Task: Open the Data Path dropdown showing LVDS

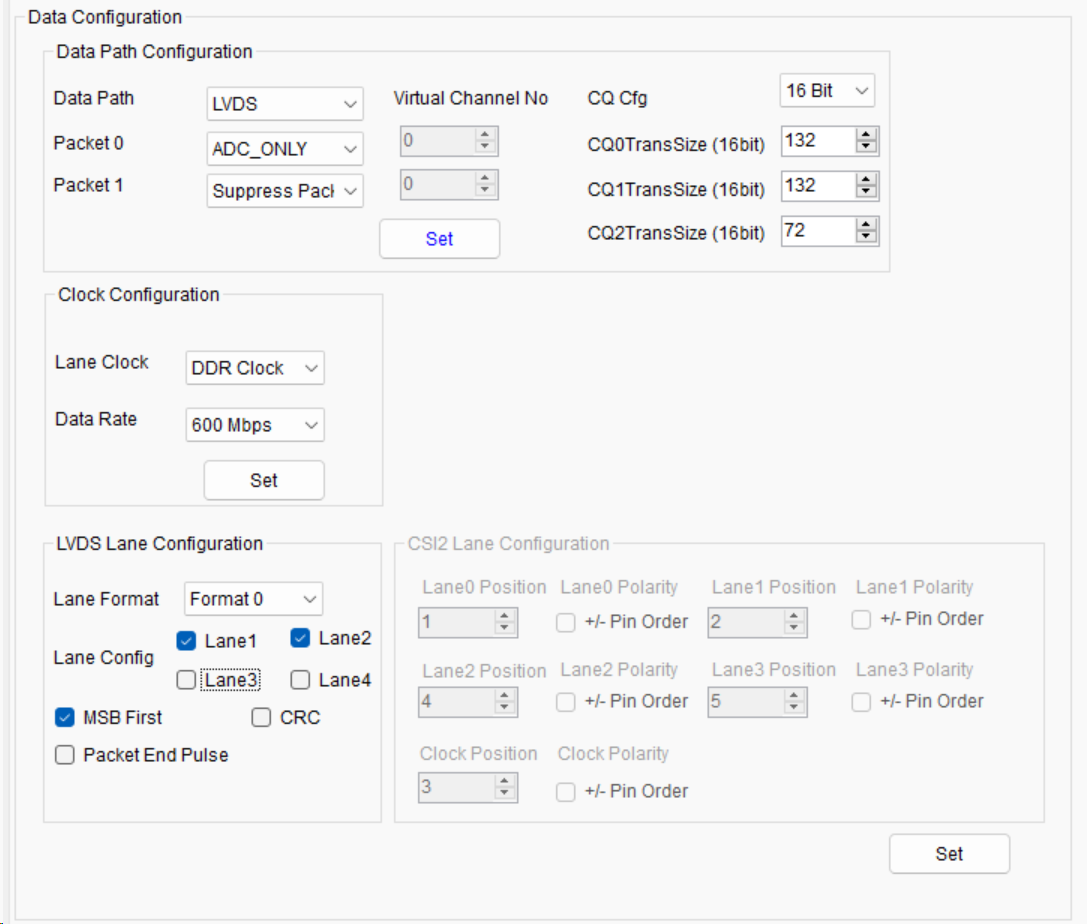Action: pos(284,104)
